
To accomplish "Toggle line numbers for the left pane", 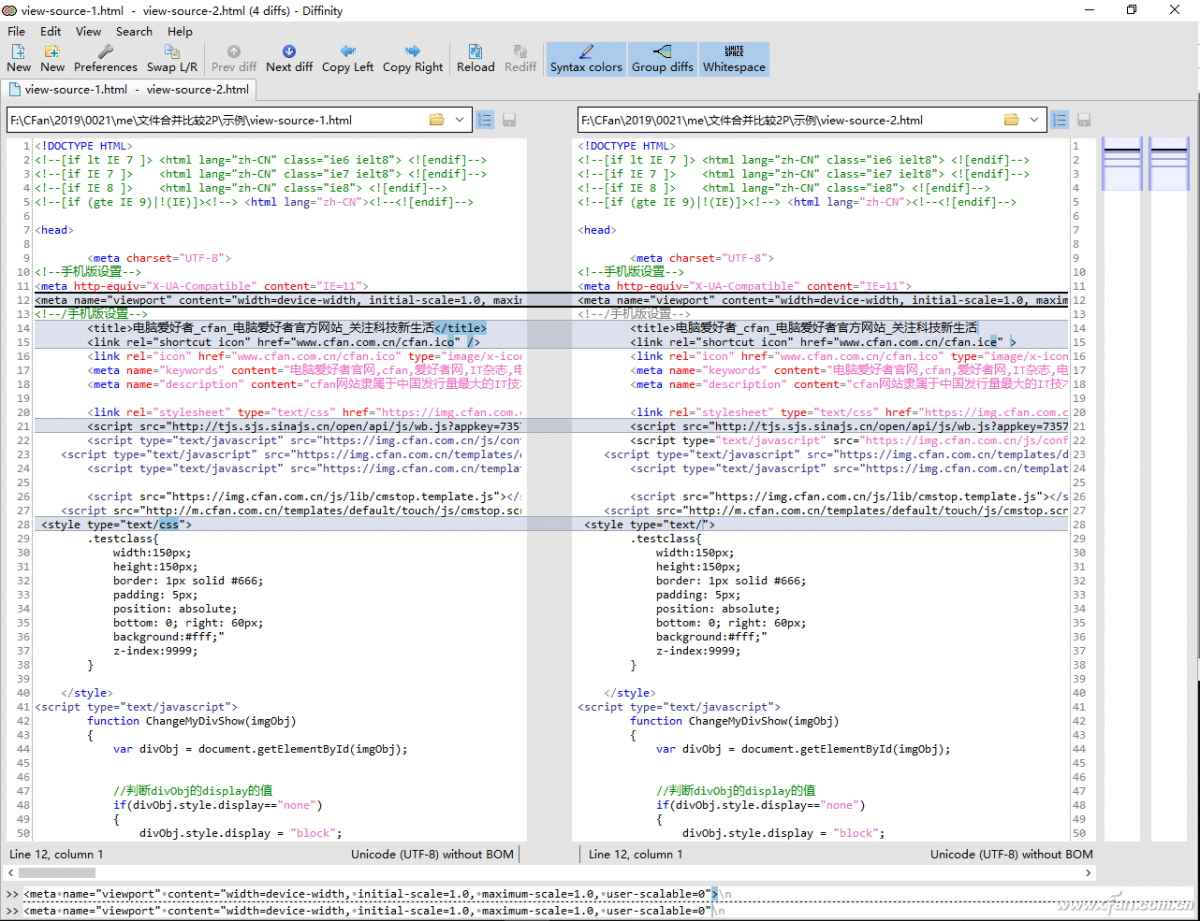I will click(x=485, y=120).
